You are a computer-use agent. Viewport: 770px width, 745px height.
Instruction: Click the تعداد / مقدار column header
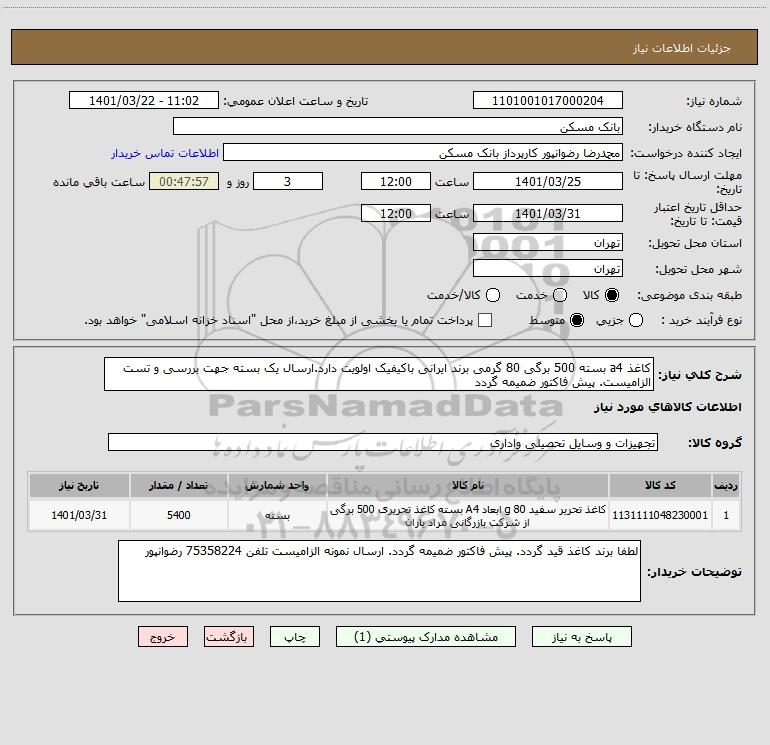point(178,485)
